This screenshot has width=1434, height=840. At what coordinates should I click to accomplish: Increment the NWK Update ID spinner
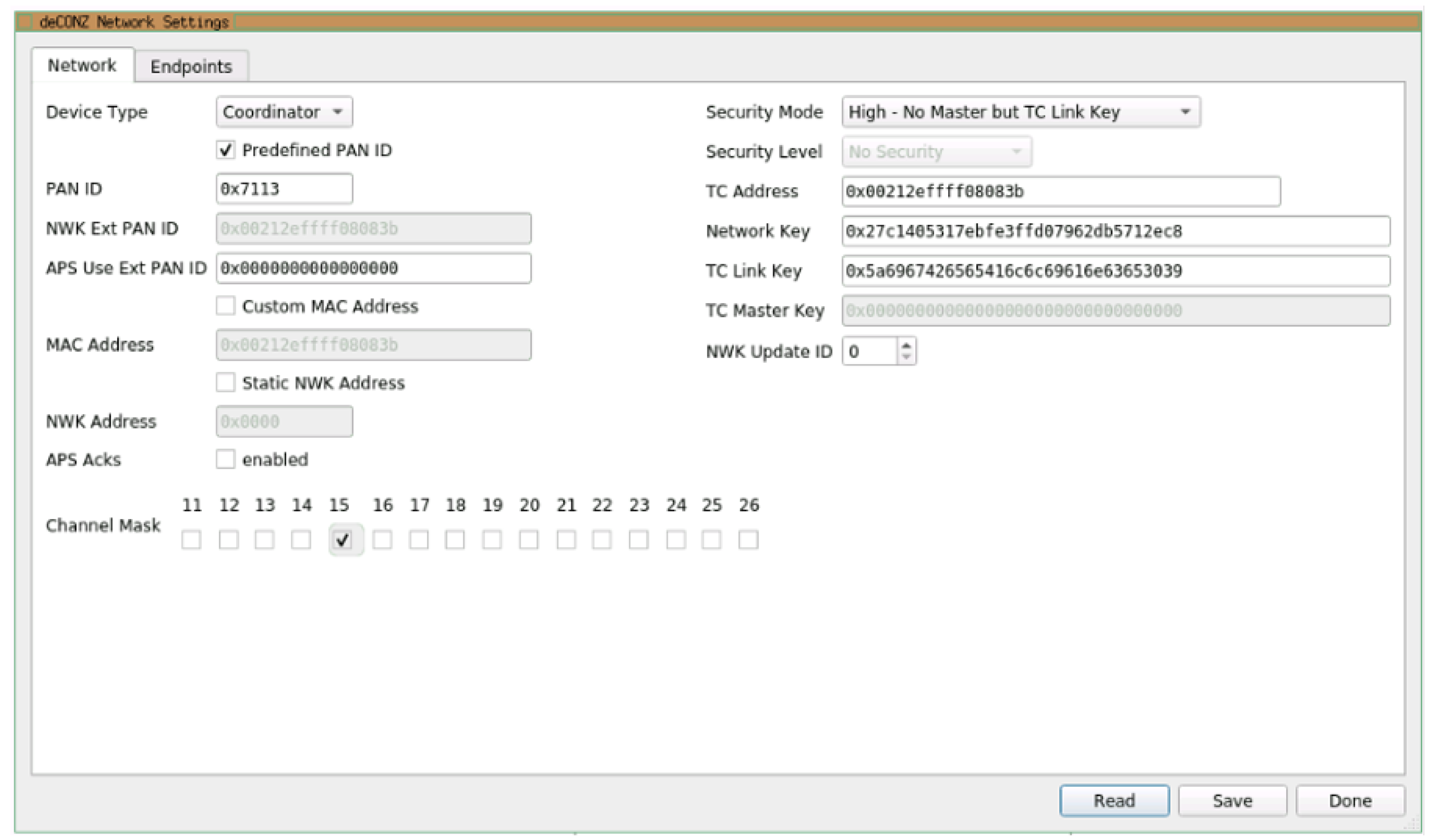(906, 344)
